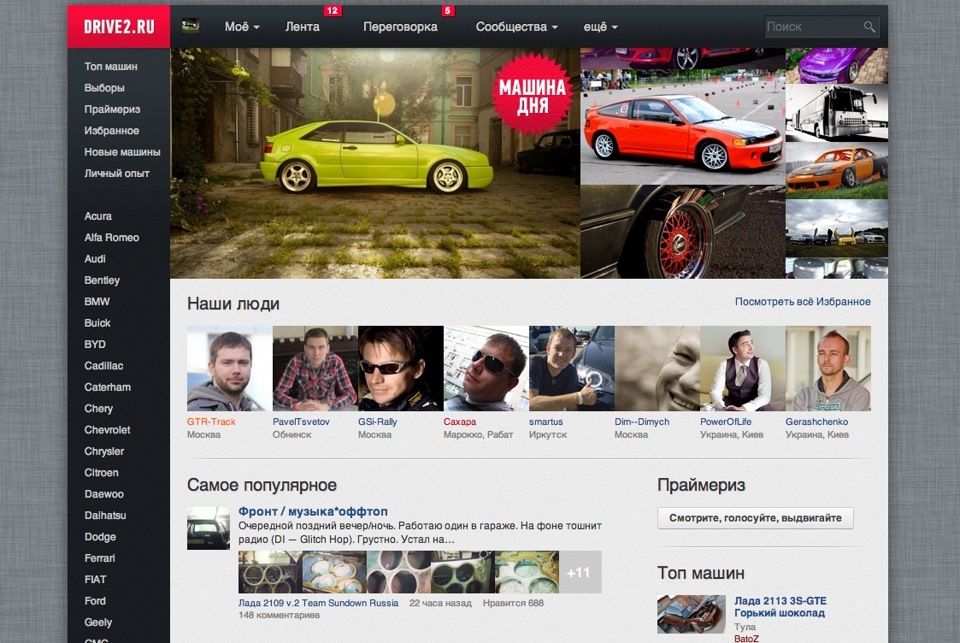Image resolution: width=960 pixels, height=643 pixels.
Task: Select Acura brand in sidebar
Action: click(98, 216)
